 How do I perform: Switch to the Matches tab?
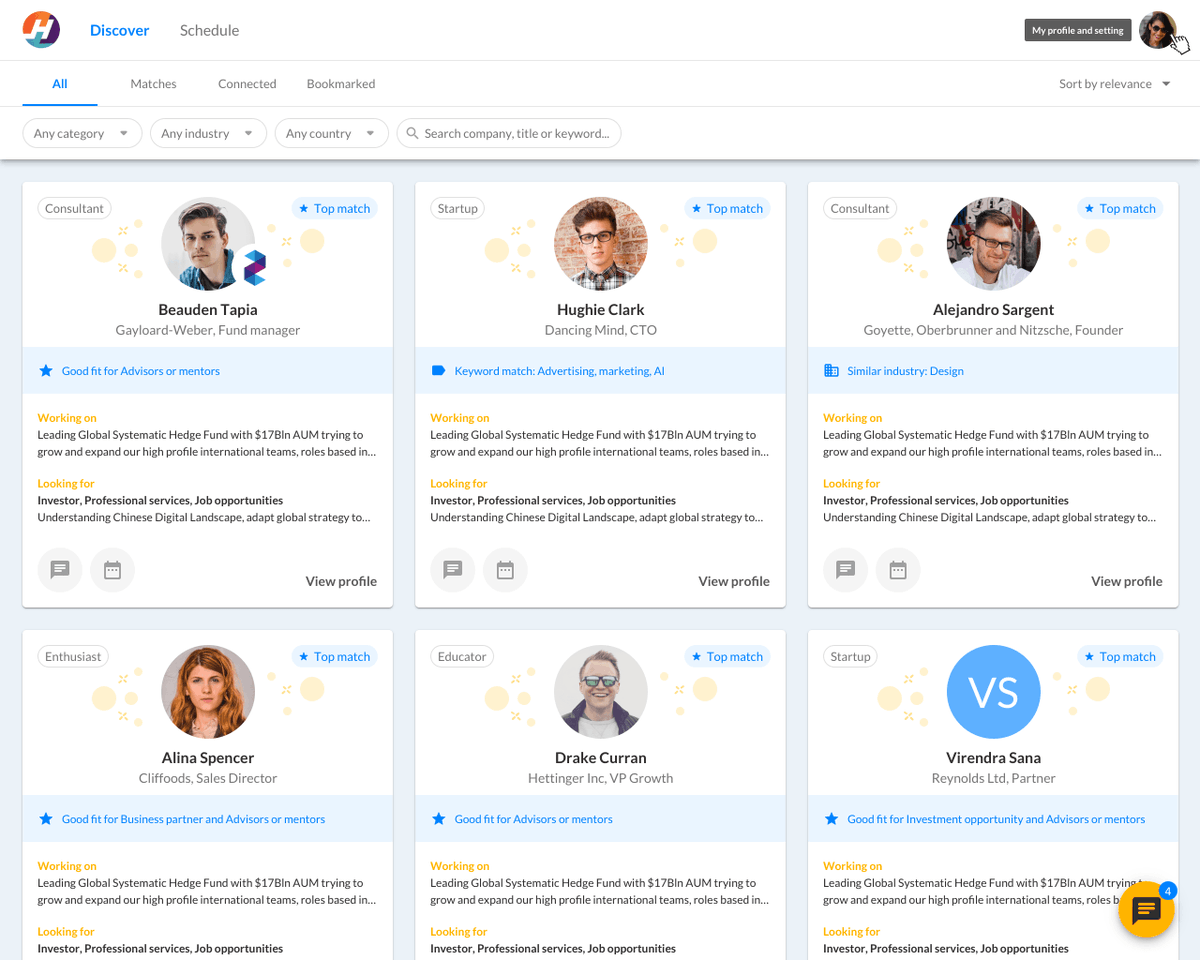point(153,83)
